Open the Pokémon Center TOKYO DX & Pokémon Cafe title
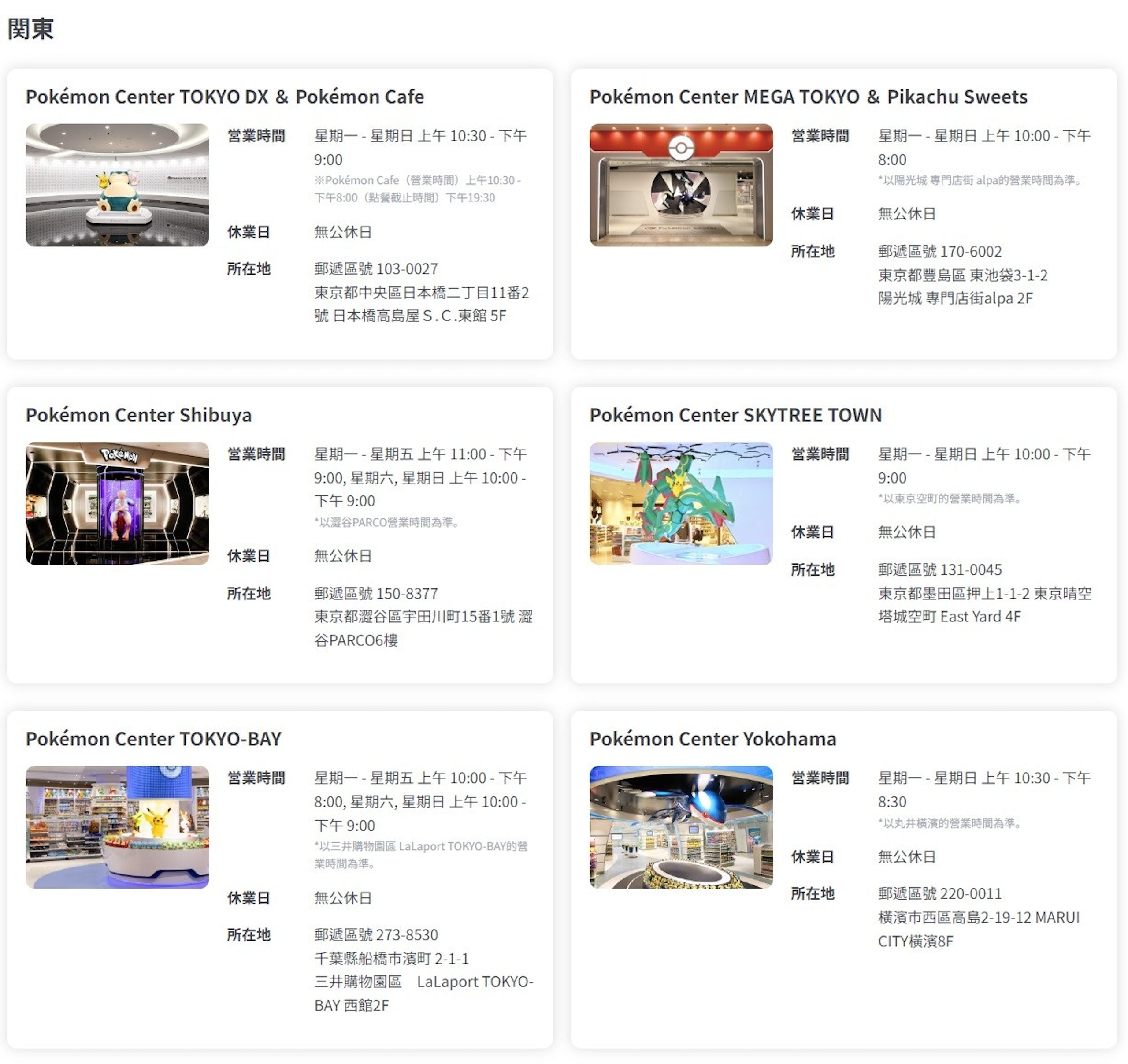 coord(225,97)
